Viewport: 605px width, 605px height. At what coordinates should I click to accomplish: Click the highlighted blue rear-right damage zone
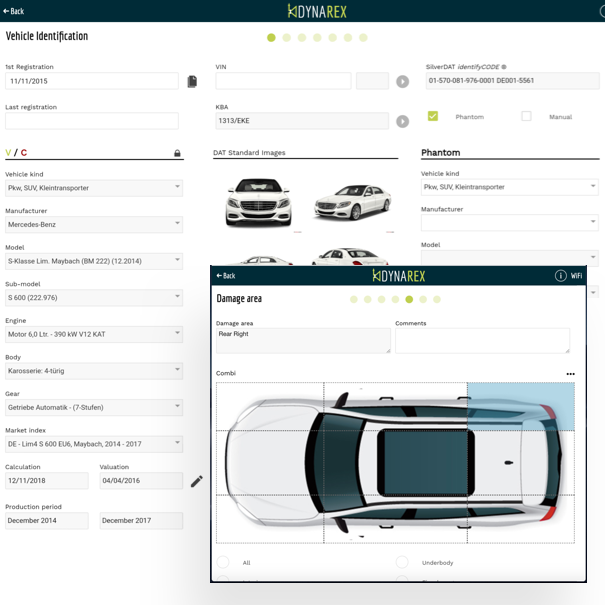pyautogui.click(x=521, y=407)
